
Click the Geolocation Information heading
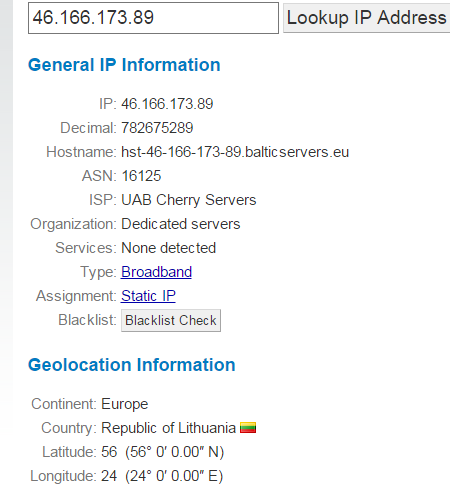[132, 365]
